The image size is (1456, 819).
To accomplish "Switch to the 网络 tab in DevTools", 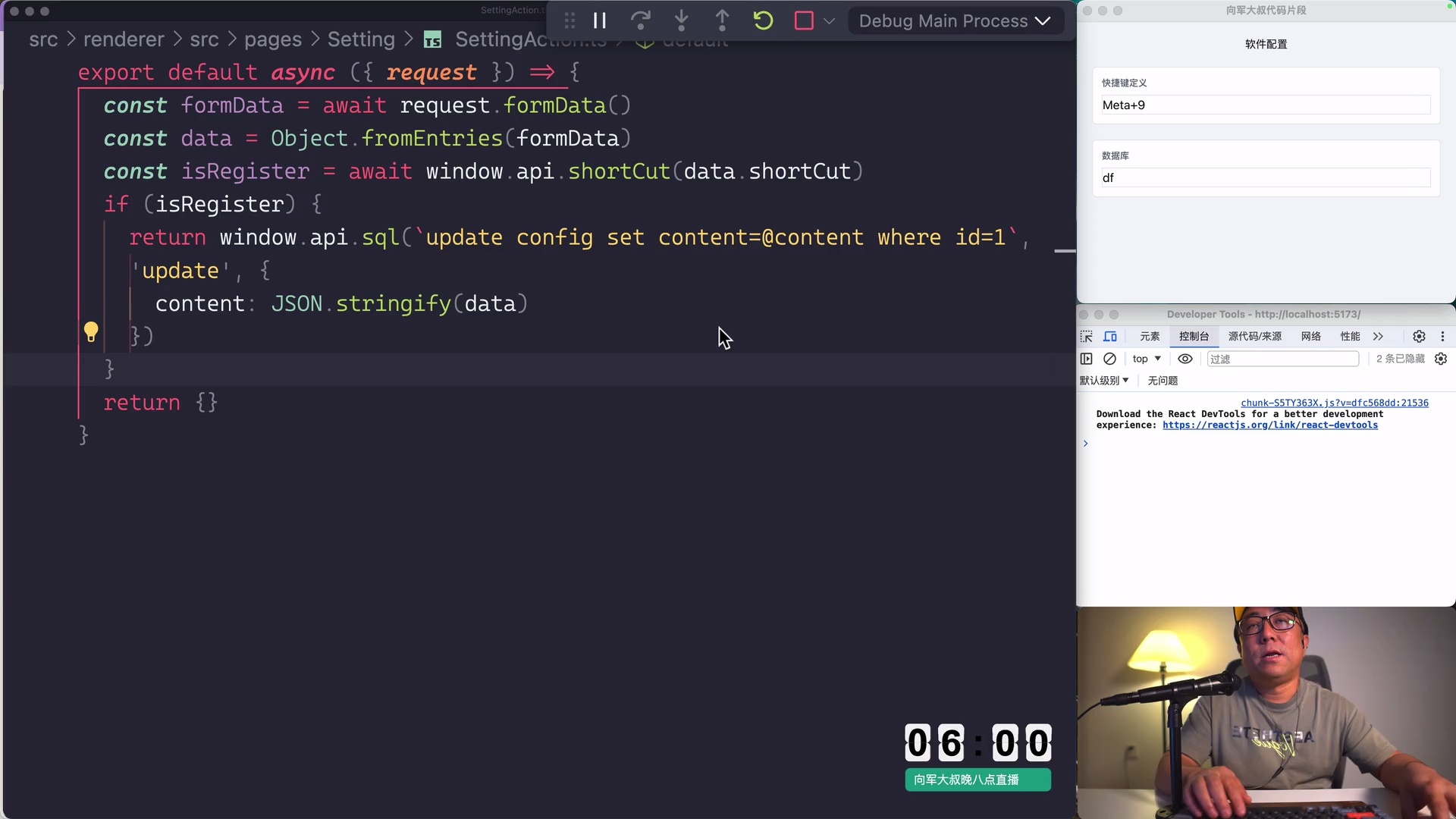I will 1310,337.
